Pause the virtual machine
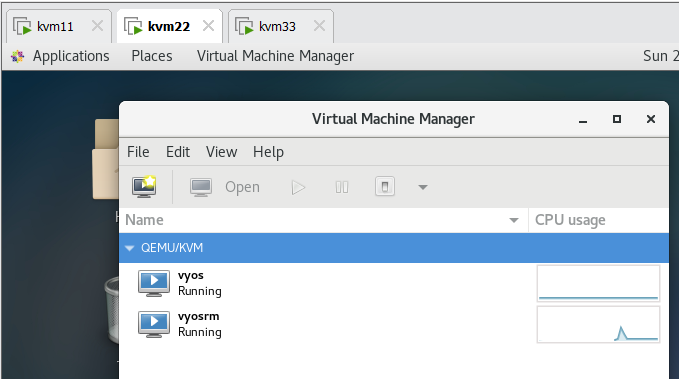 coord(342,187)
